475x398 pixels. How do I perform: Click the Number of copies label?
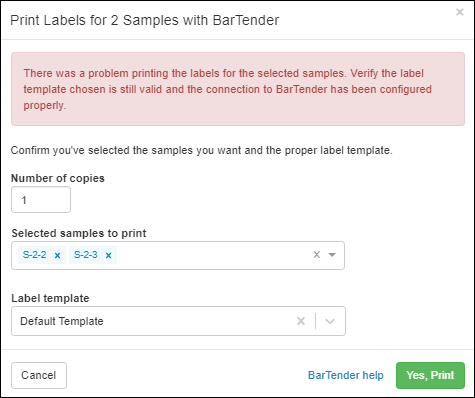58,178
